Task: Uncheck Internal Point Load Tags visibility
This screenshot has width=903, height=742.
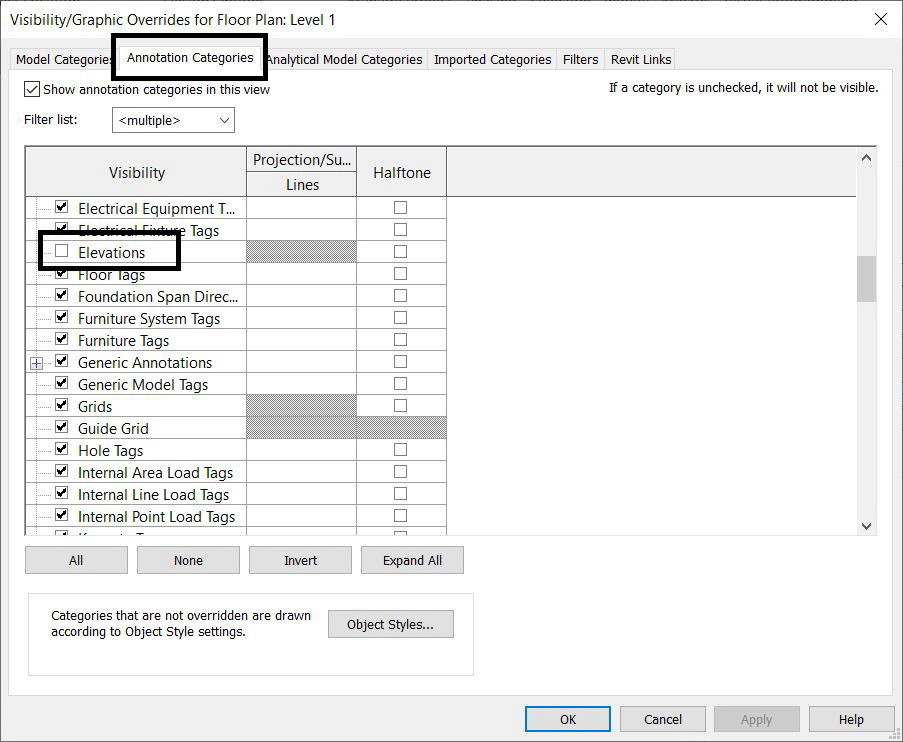Action: pos(62,515)
